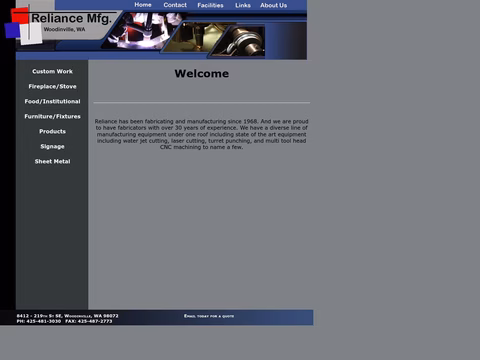
Task: Open the Food/Institutional category
Action: pos(52,101)
